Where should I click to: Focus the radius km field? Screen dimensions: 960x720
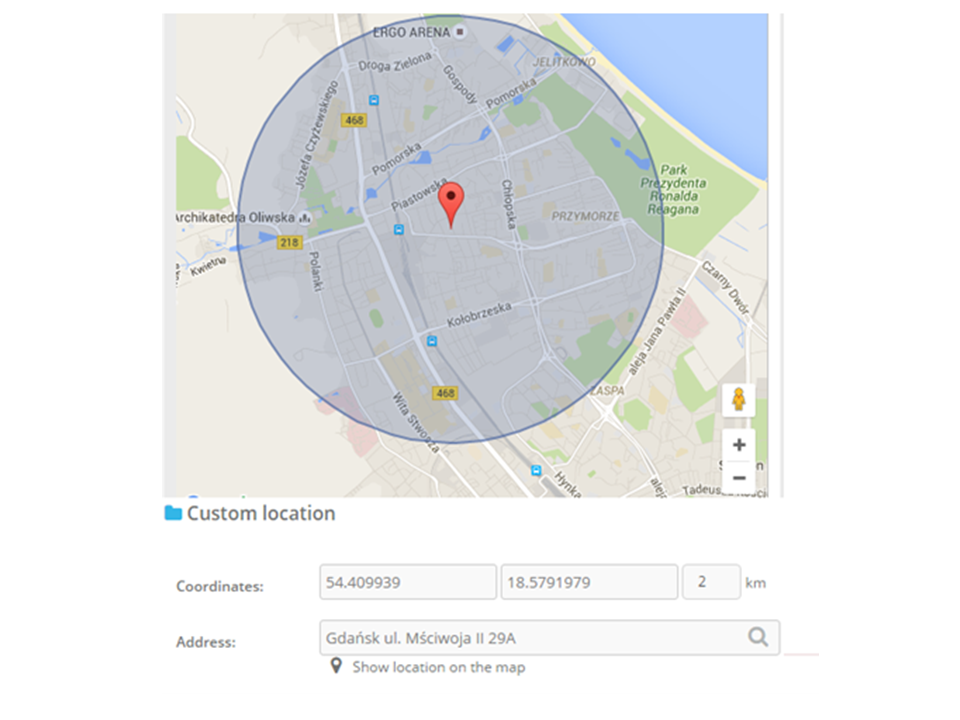(x=711, y=582)
